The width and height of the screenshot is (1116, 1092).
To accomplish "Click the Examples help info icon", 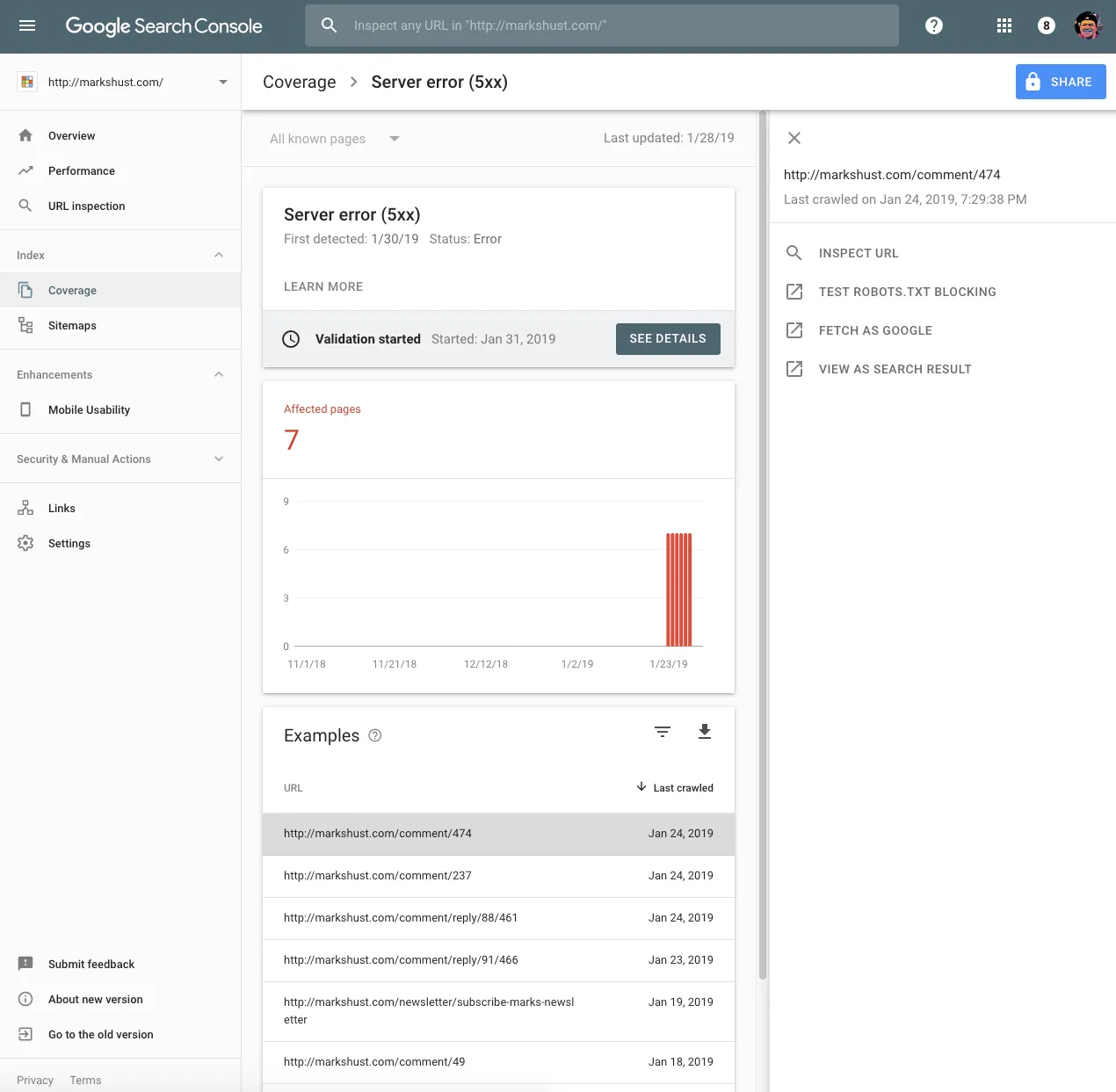I will pos(375,735).
